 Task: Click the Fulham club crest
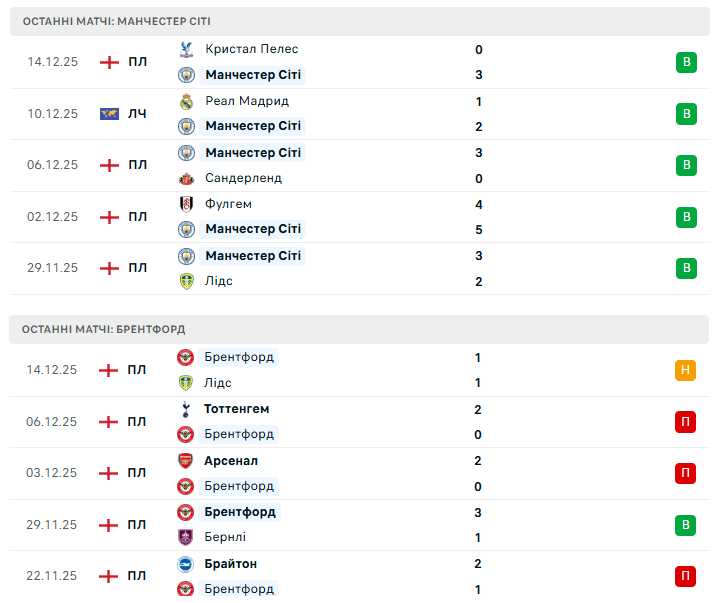click(x=185, y=204)
